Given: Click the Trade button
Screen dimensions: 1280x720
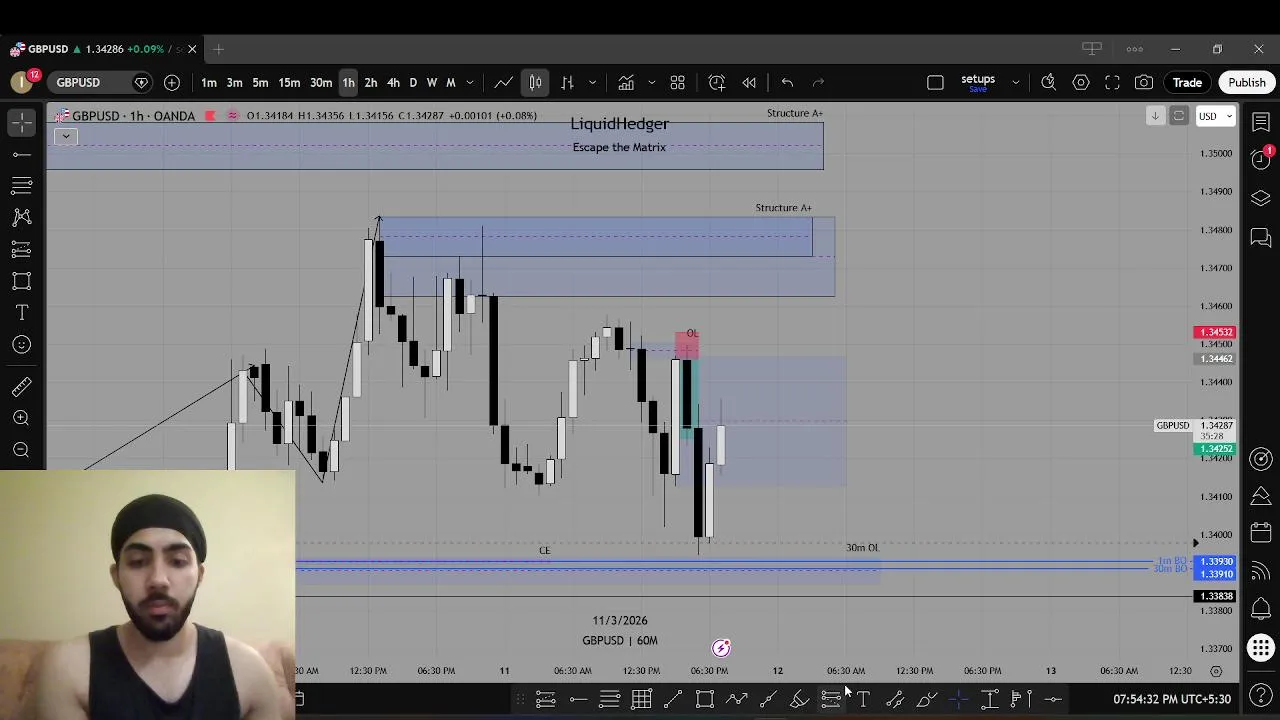Looking at the screenshot, I should (x=1187, y=82).
